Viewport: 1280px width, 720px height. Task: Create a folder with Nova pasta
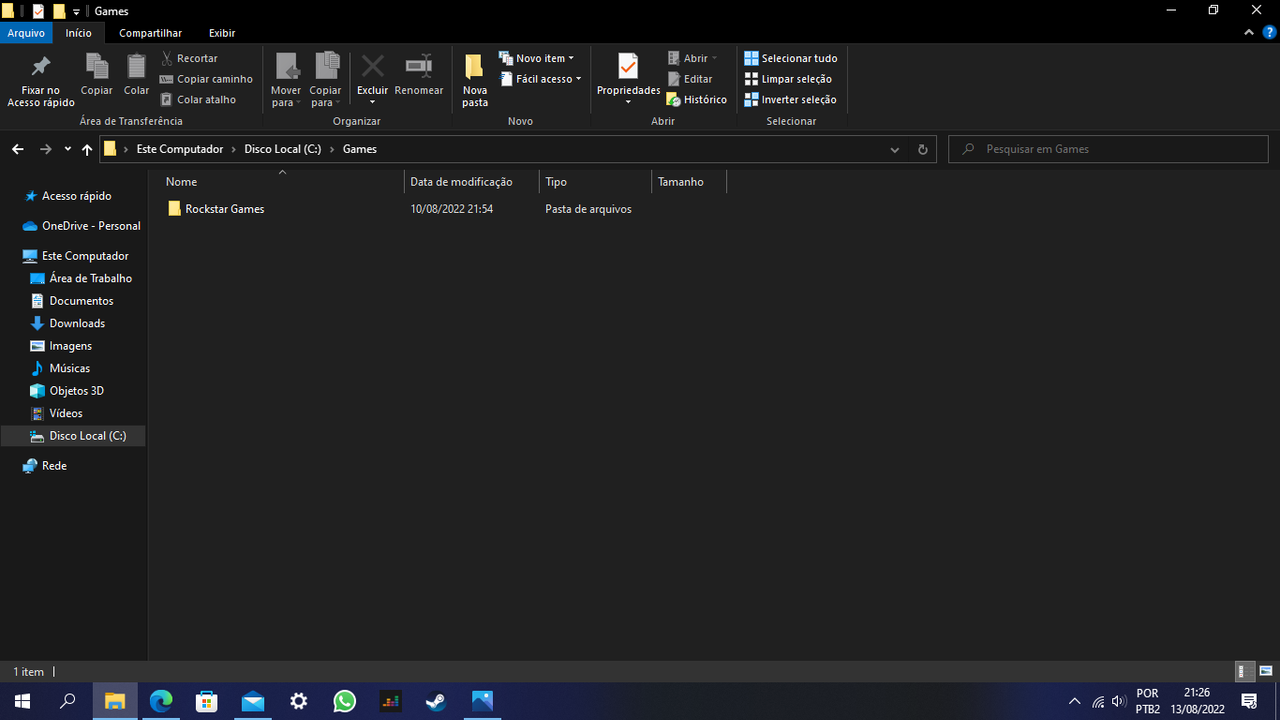click(475, 80)
